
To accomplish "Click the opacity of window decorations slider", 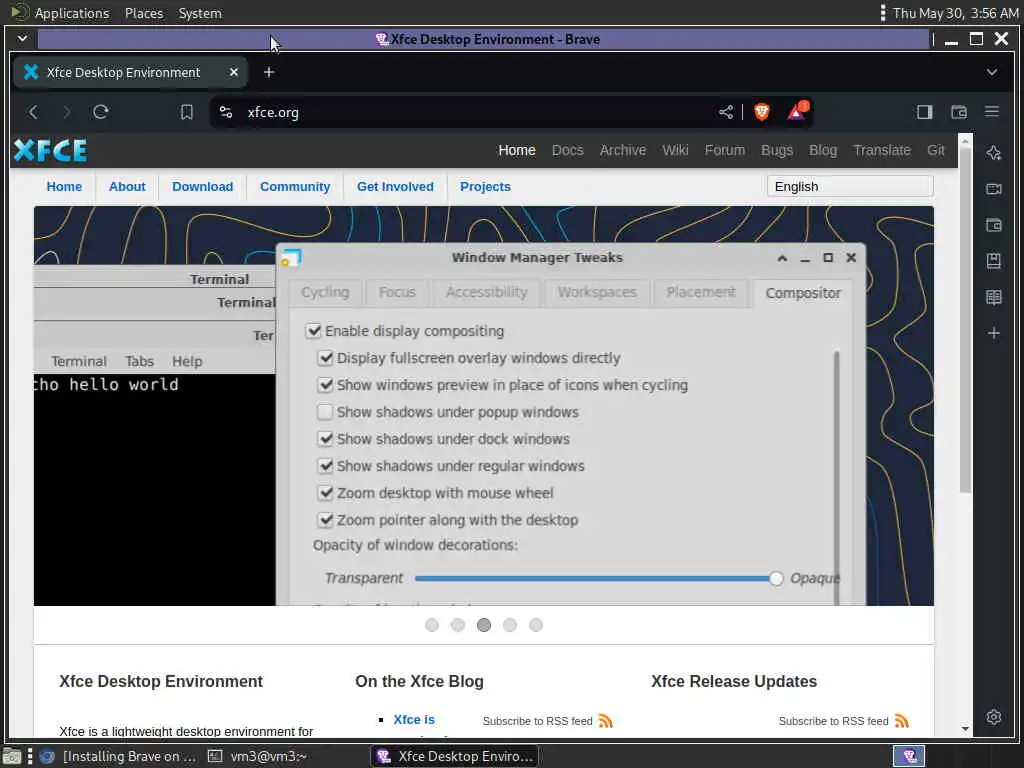I will point(595,579).
